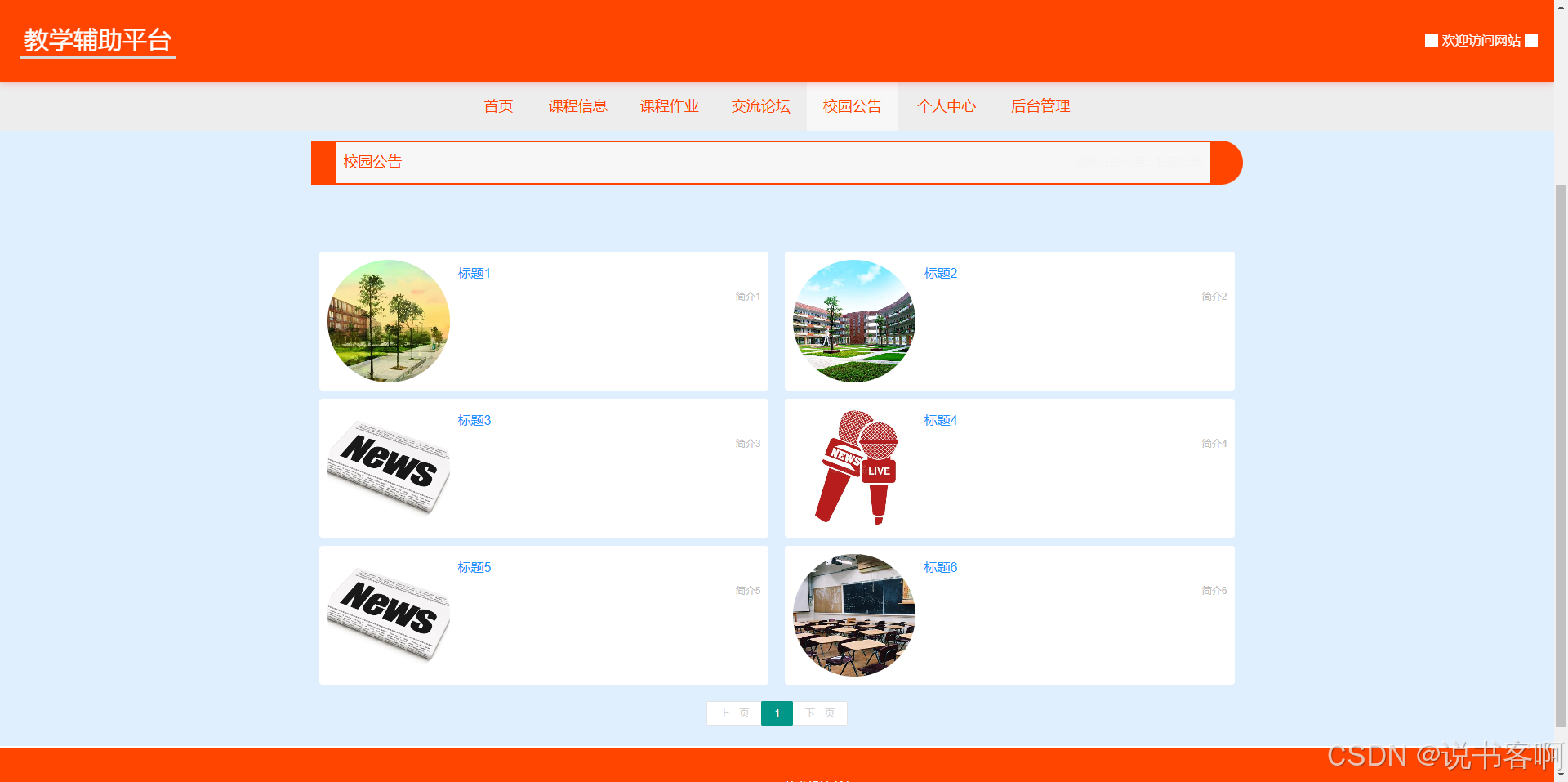Viewport: 1568px width, 782px height.
Task: Open announcement link 标题3
Action: click(x=474, y=420)
